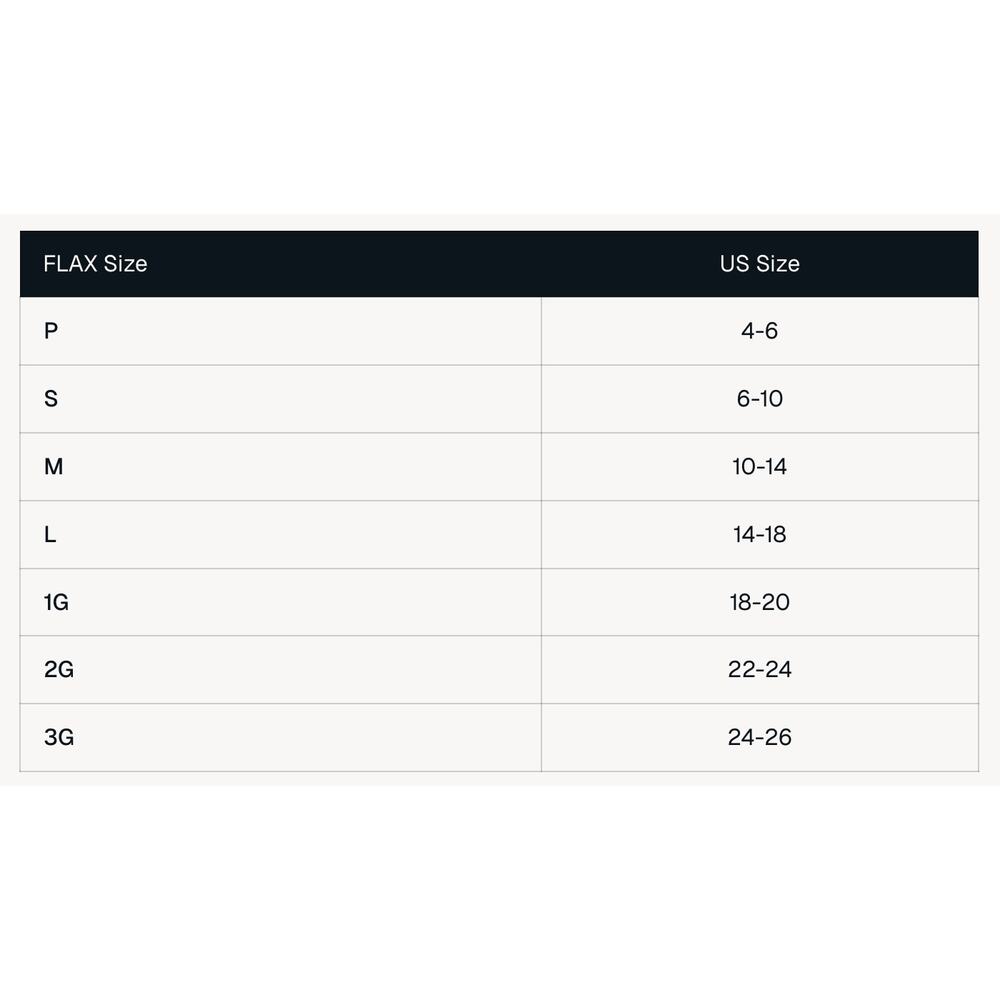
Task: Click the letter G in 3G
Action: pyautogui.click(x=66, y=737)
